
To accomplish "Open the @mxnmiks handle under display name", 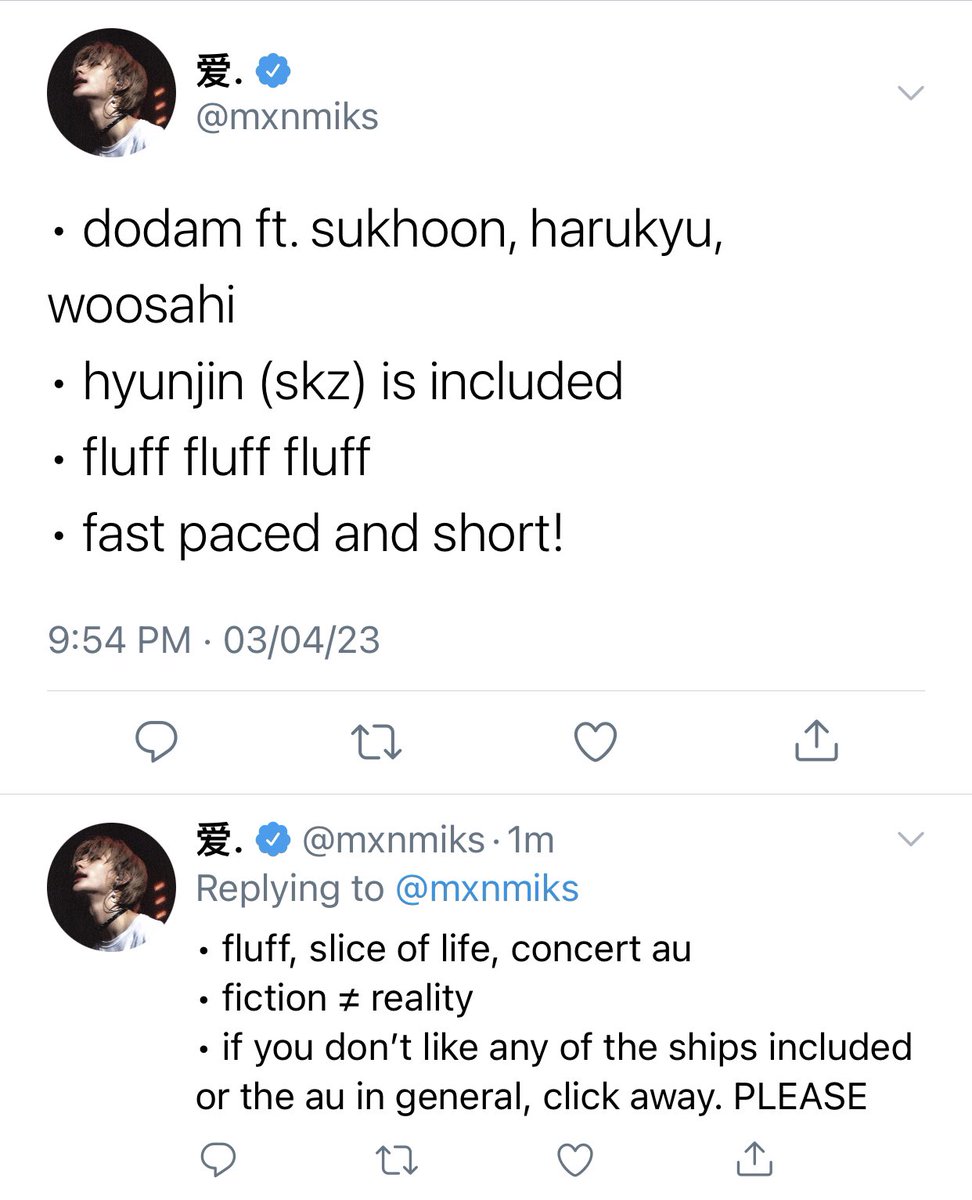I will tap(287, 117).
